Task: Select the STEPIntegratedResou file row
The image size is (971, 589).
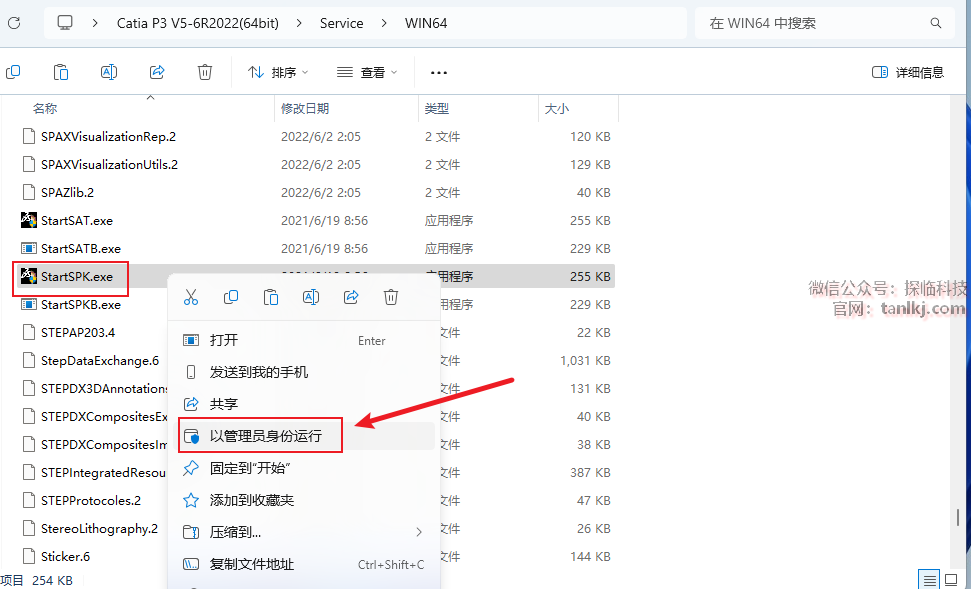Action: [x=316, y=473]
